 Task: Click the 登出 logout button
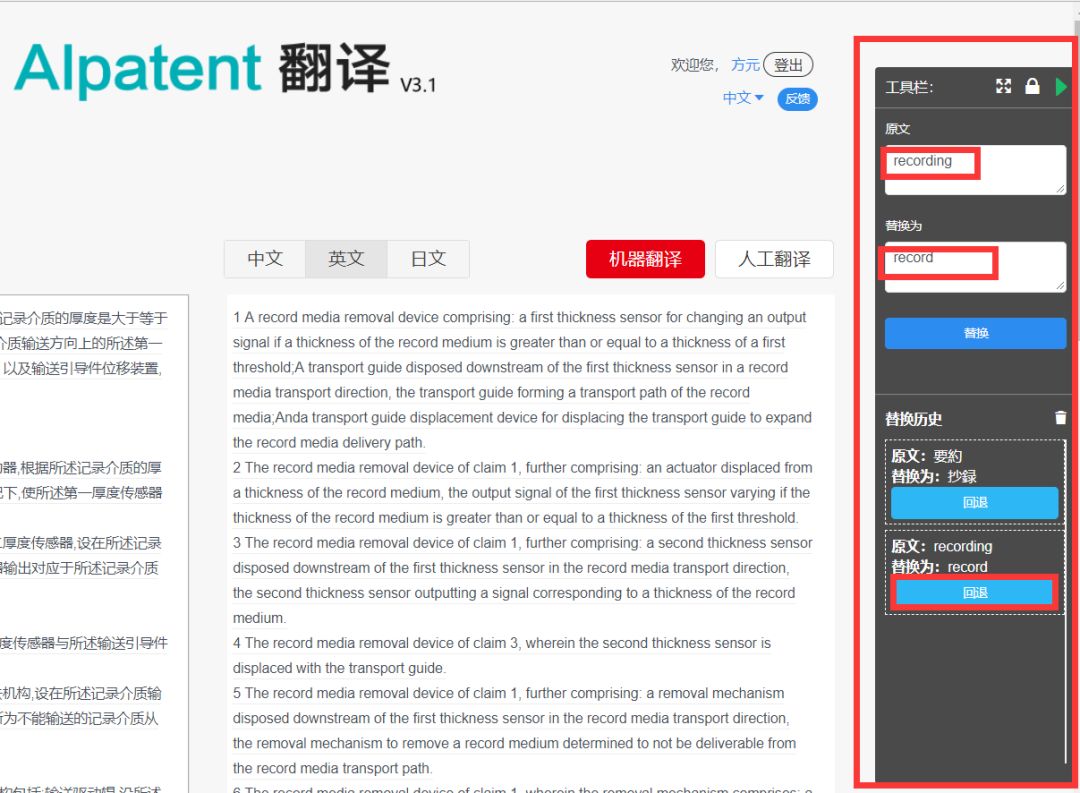(x=787, y=64)
